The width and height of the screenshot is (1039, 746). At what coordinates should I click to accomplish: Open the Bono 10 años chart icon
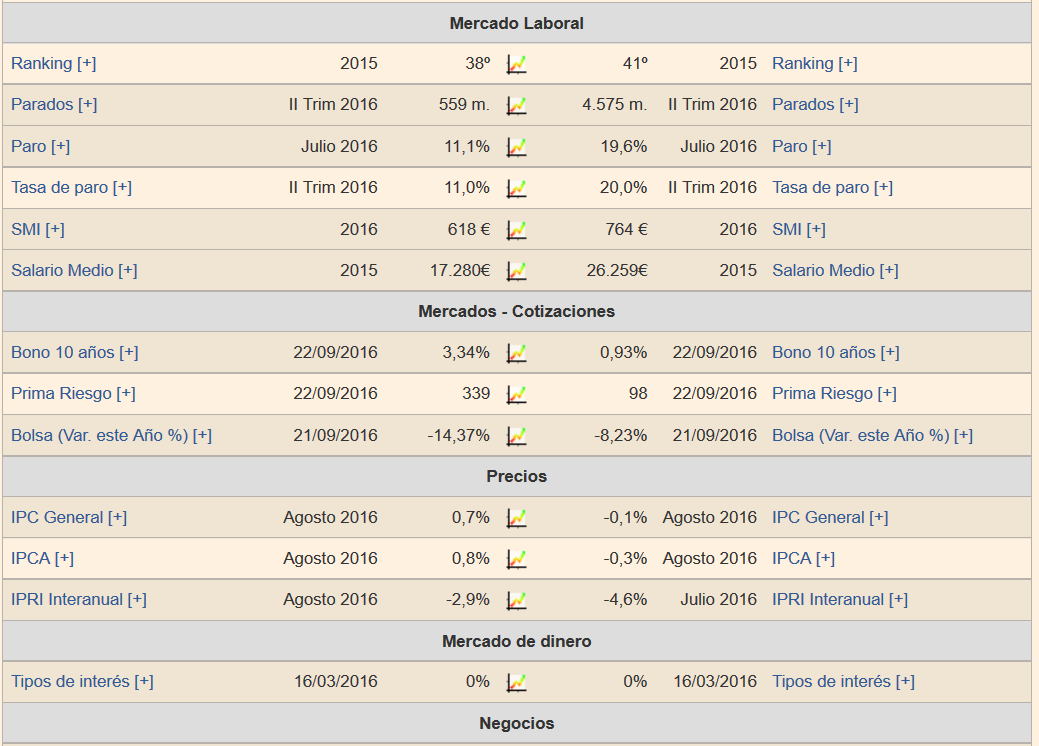coord(516,353)
